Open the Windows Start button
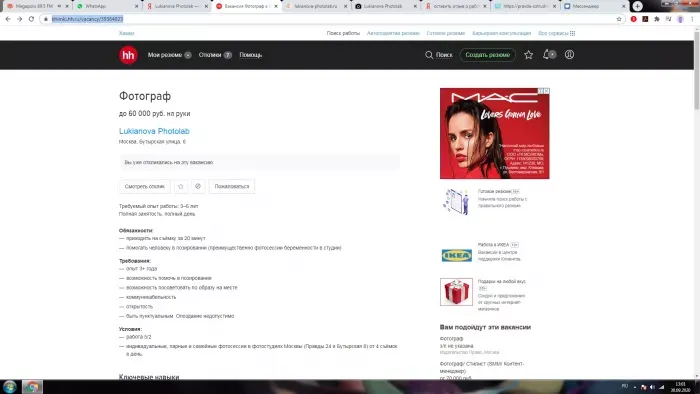Screen dimensions: 700x394 click(9, 387)
